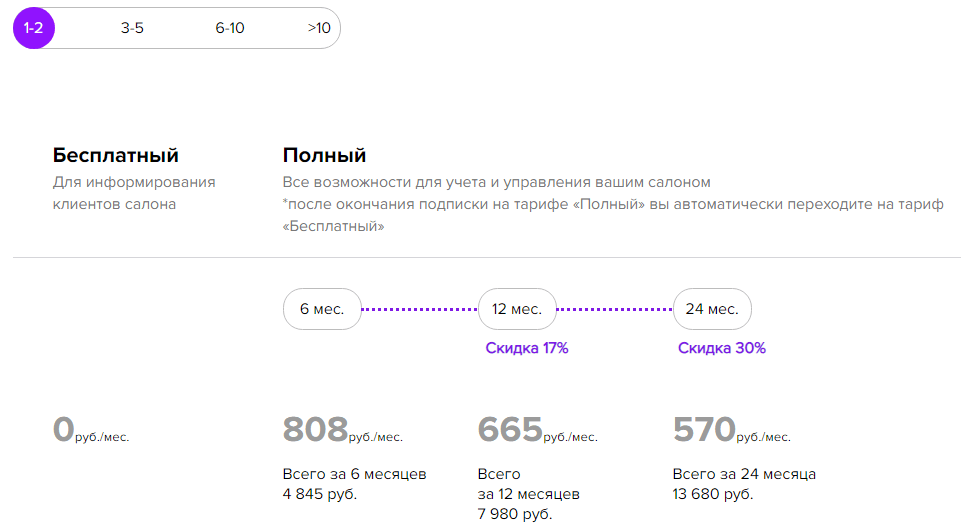
Task: Pick the 24 мес. subscription period
Action: click(x=712, y=309)
